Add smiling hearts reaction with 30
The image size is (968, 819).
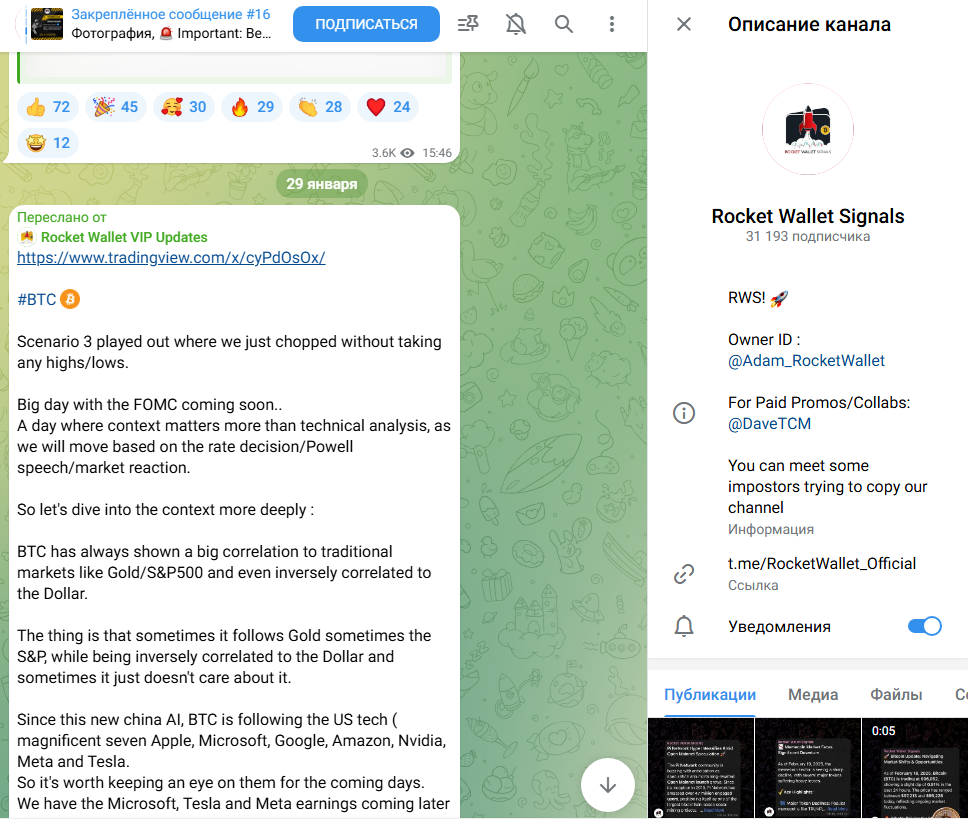[184, 107]
